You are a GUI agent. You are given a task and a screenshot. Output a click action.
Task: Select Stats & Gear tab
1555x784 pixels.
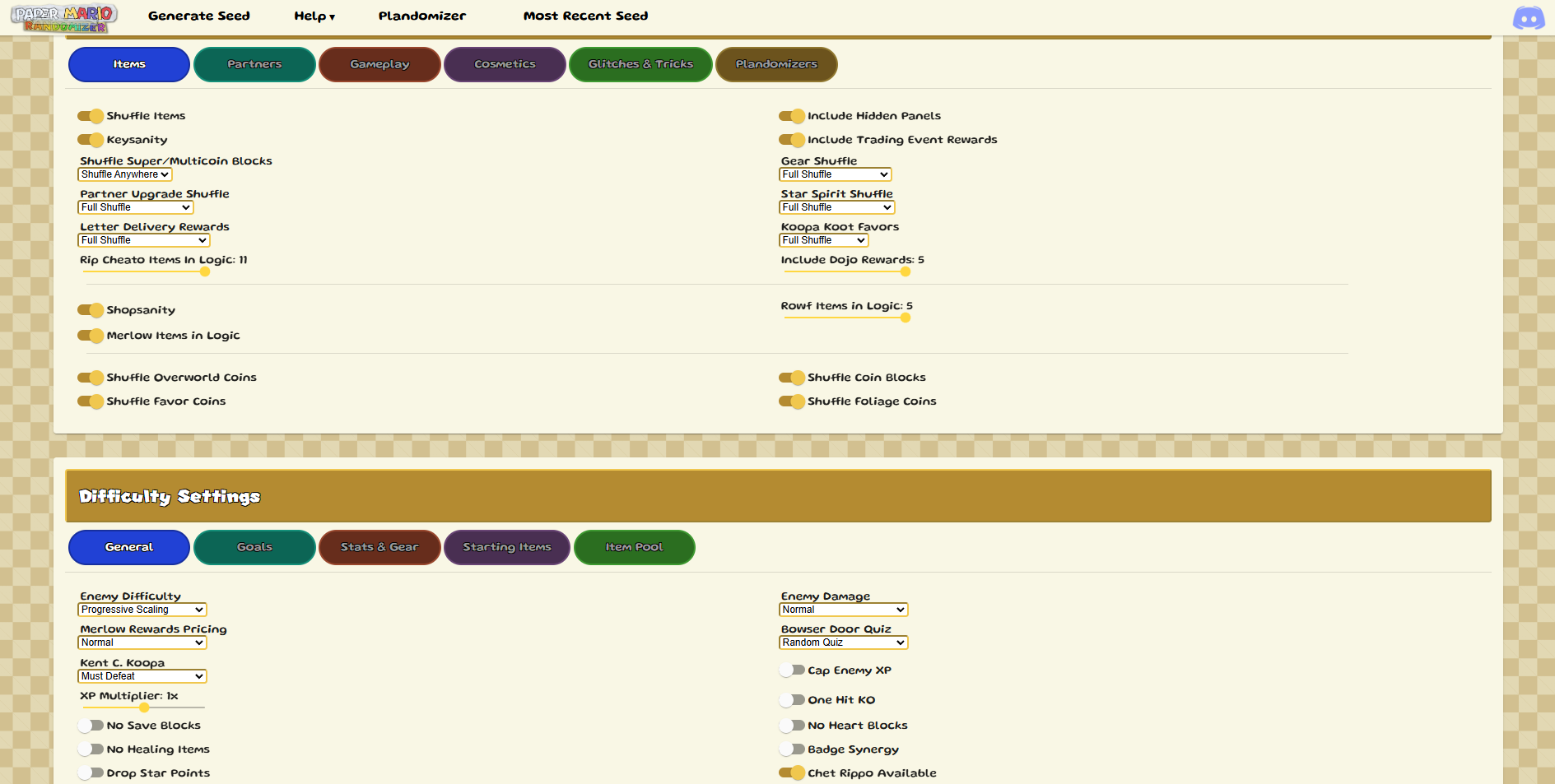click(379, 547)
